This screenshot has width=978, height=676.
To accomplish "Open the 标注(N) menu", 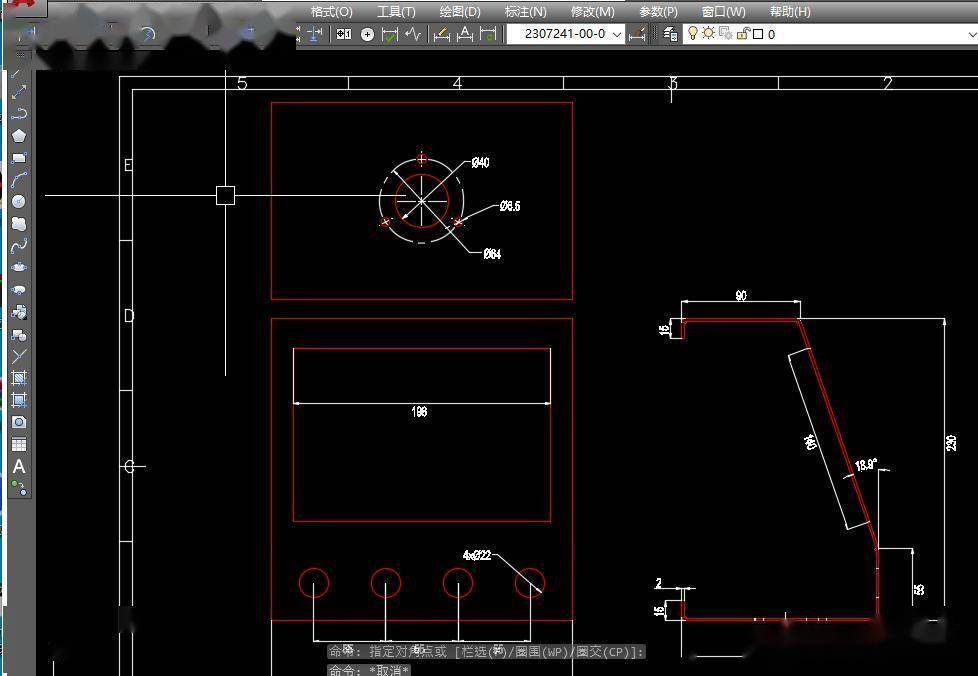I will (x=525, y=12).
